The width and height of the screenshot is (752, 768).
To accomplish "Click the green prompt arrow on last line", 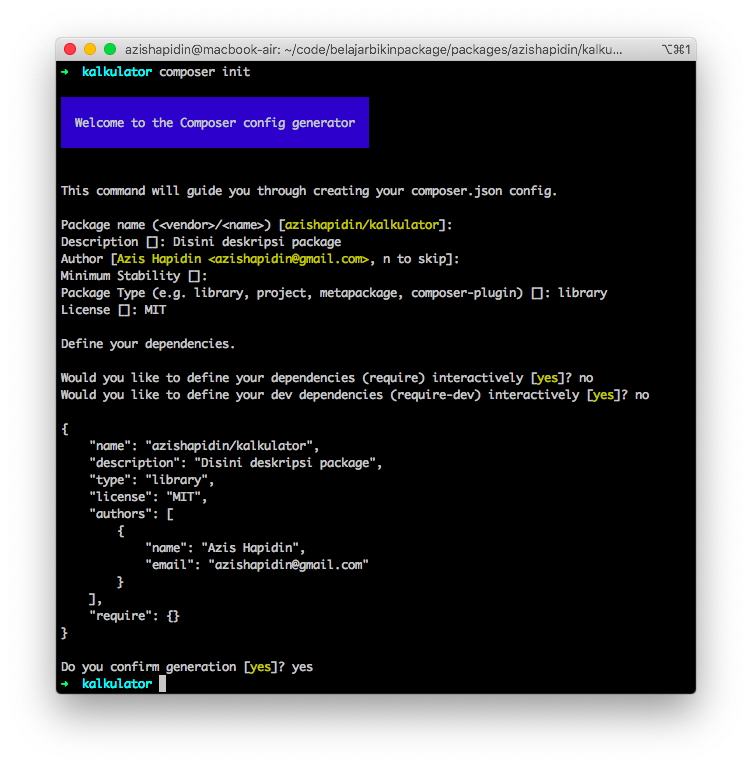I will point(65,684).
